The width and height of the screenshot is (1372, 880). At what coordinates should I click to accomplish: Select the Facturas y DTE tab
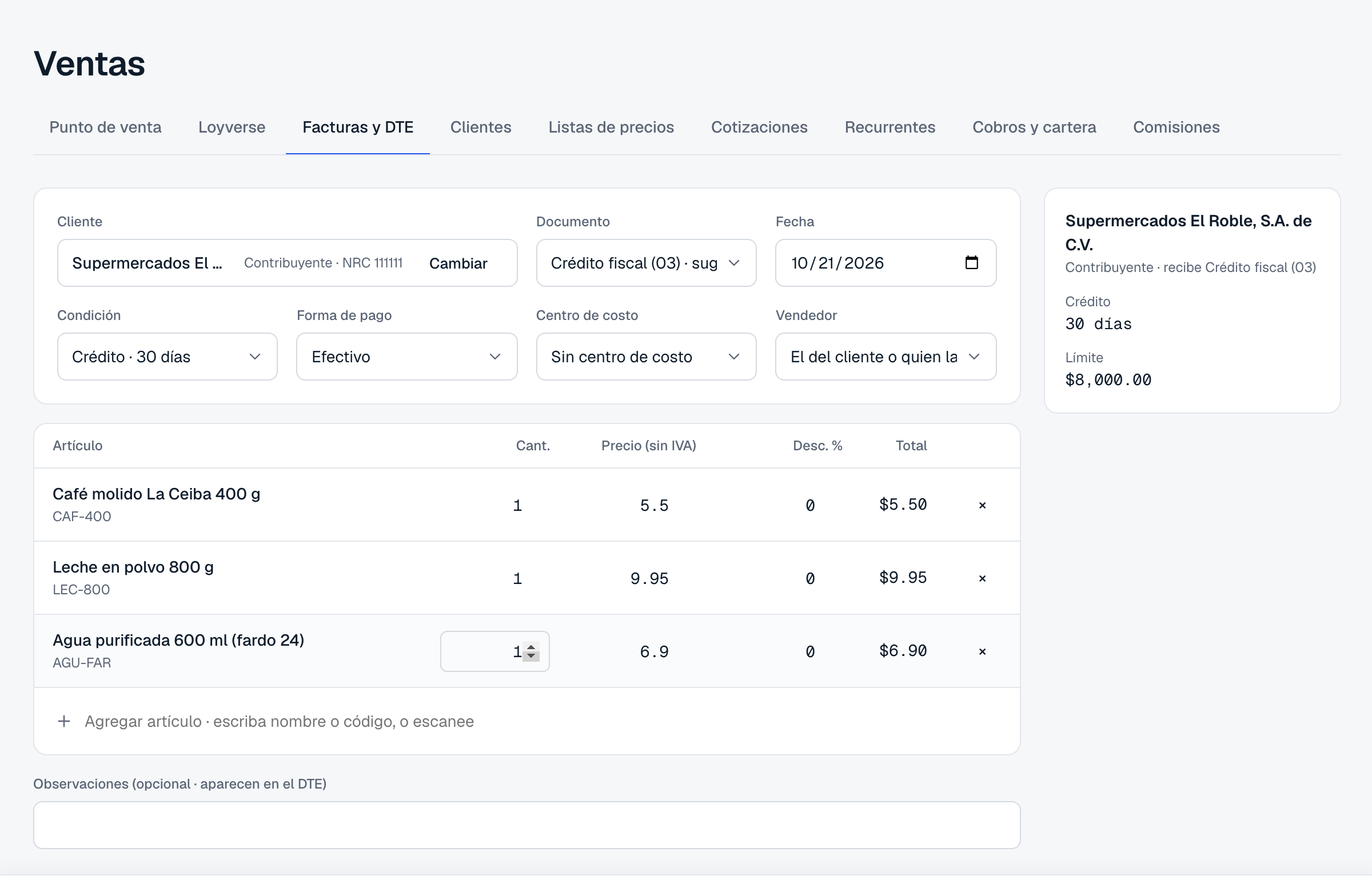coord(358,127)
